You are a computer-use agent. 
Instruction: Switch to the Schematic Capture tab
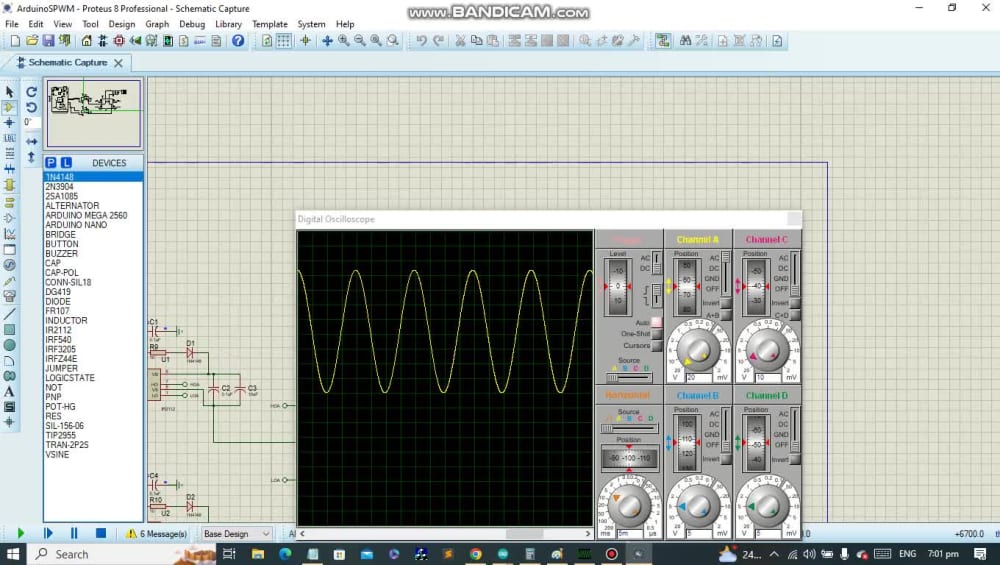pos(68,62)
